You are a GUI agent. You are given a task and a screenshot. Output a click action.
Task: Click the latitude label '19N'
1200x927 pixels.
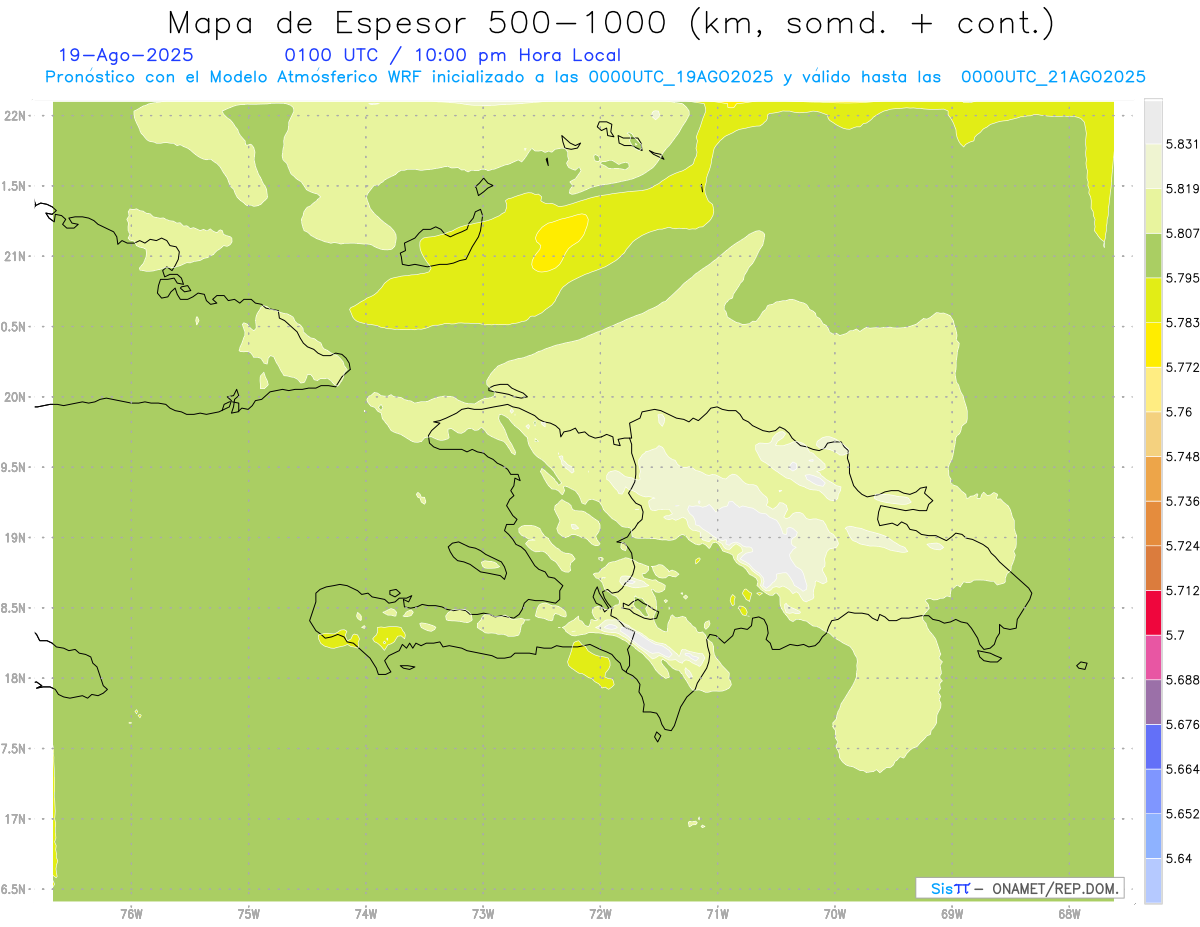point(15,538)
